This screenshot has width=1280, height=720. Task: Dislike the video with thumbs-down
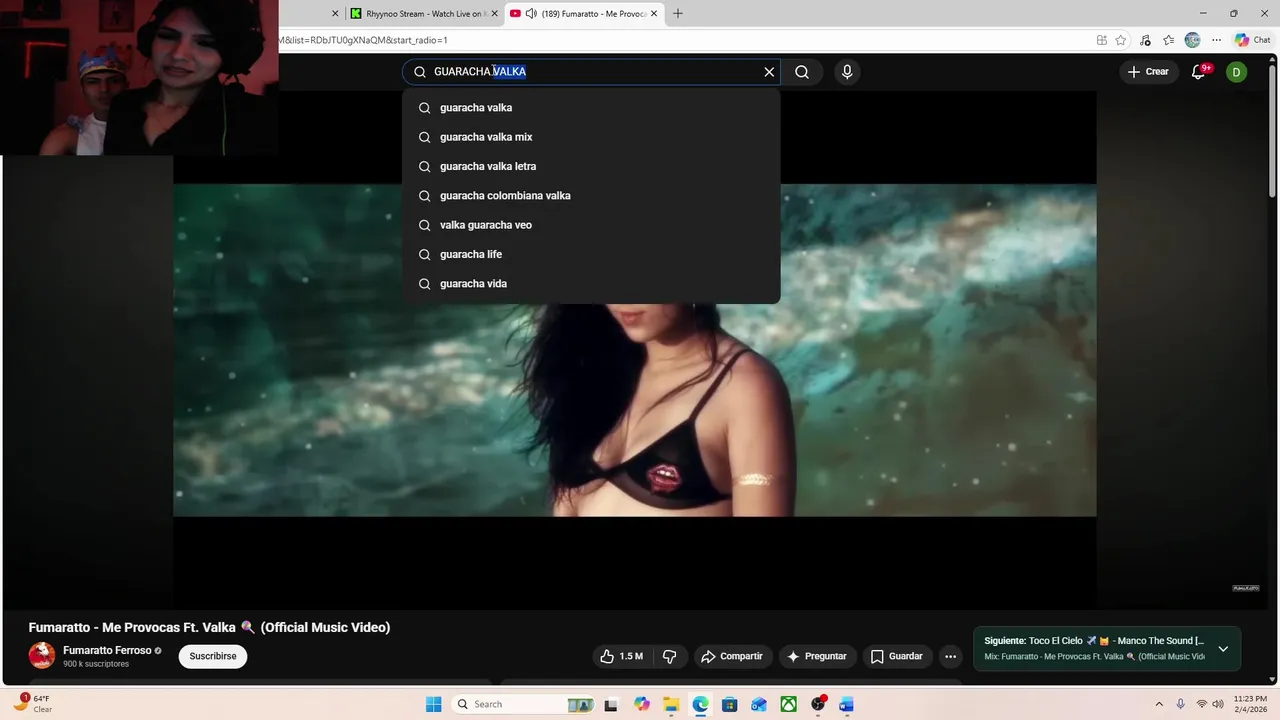(x=670, y=657)
